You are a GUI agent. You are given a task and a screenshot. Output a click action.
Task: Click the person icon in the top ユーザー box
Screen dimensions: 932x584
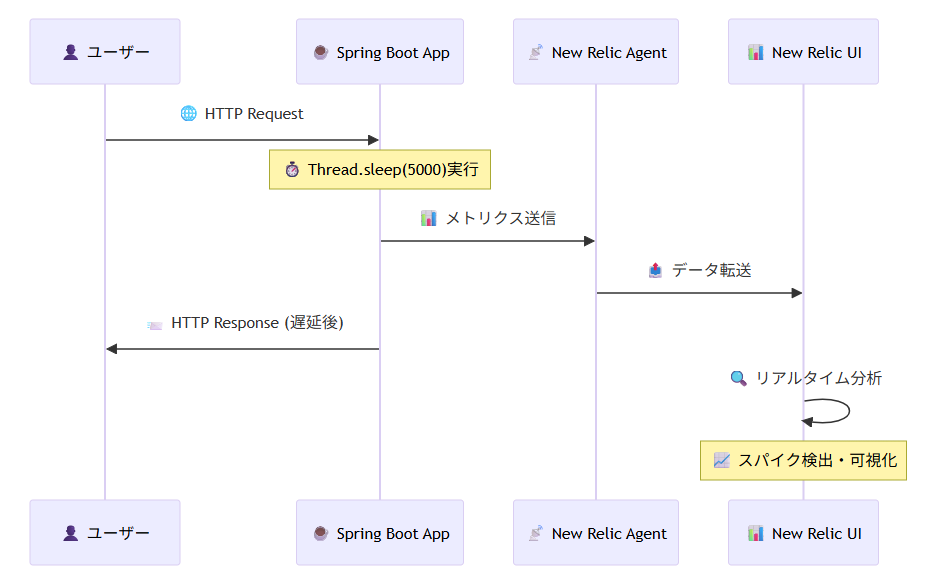click(71, 52)
